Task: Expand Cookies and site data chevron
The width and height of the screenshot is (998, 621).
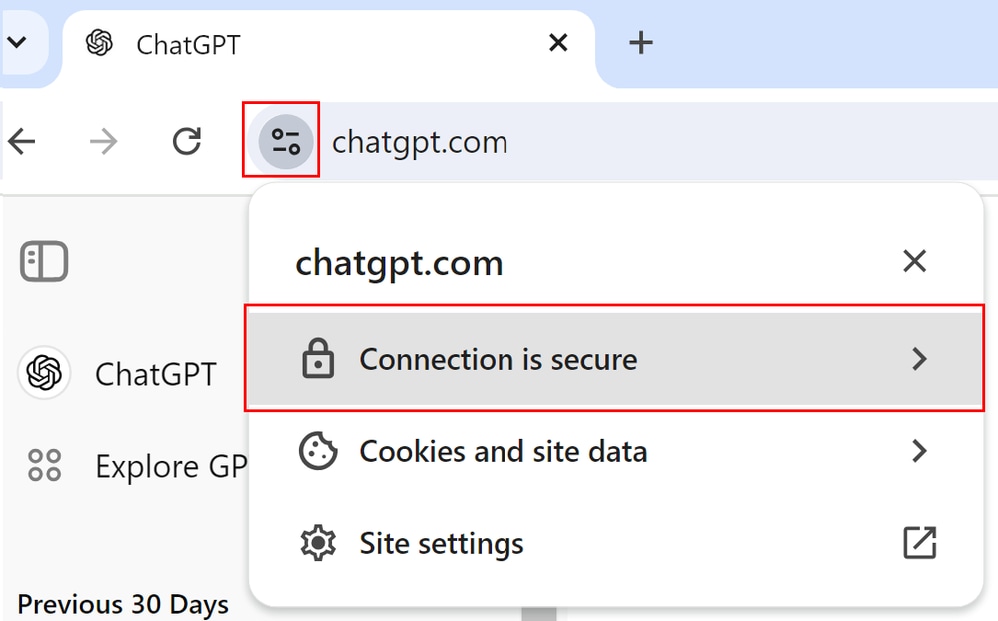Action: click(x=919, y=451)
